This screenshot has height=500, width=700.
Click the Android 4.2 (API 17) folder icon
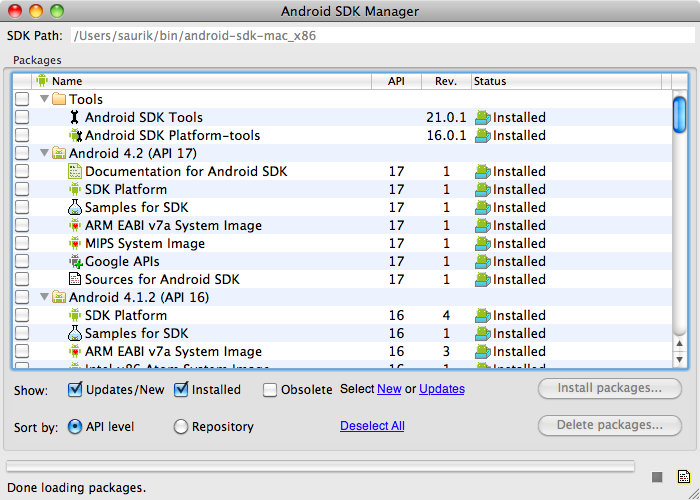(59, 153)
